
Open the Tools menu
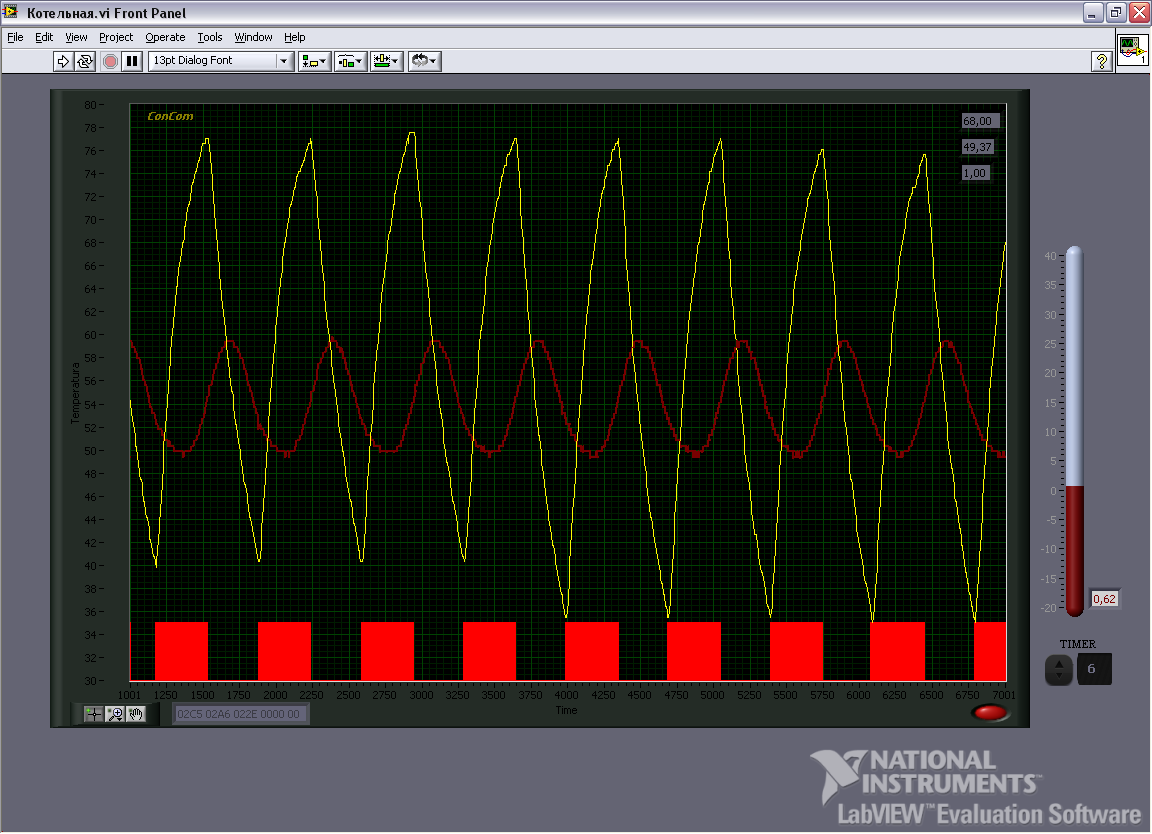tap(210, 37)
